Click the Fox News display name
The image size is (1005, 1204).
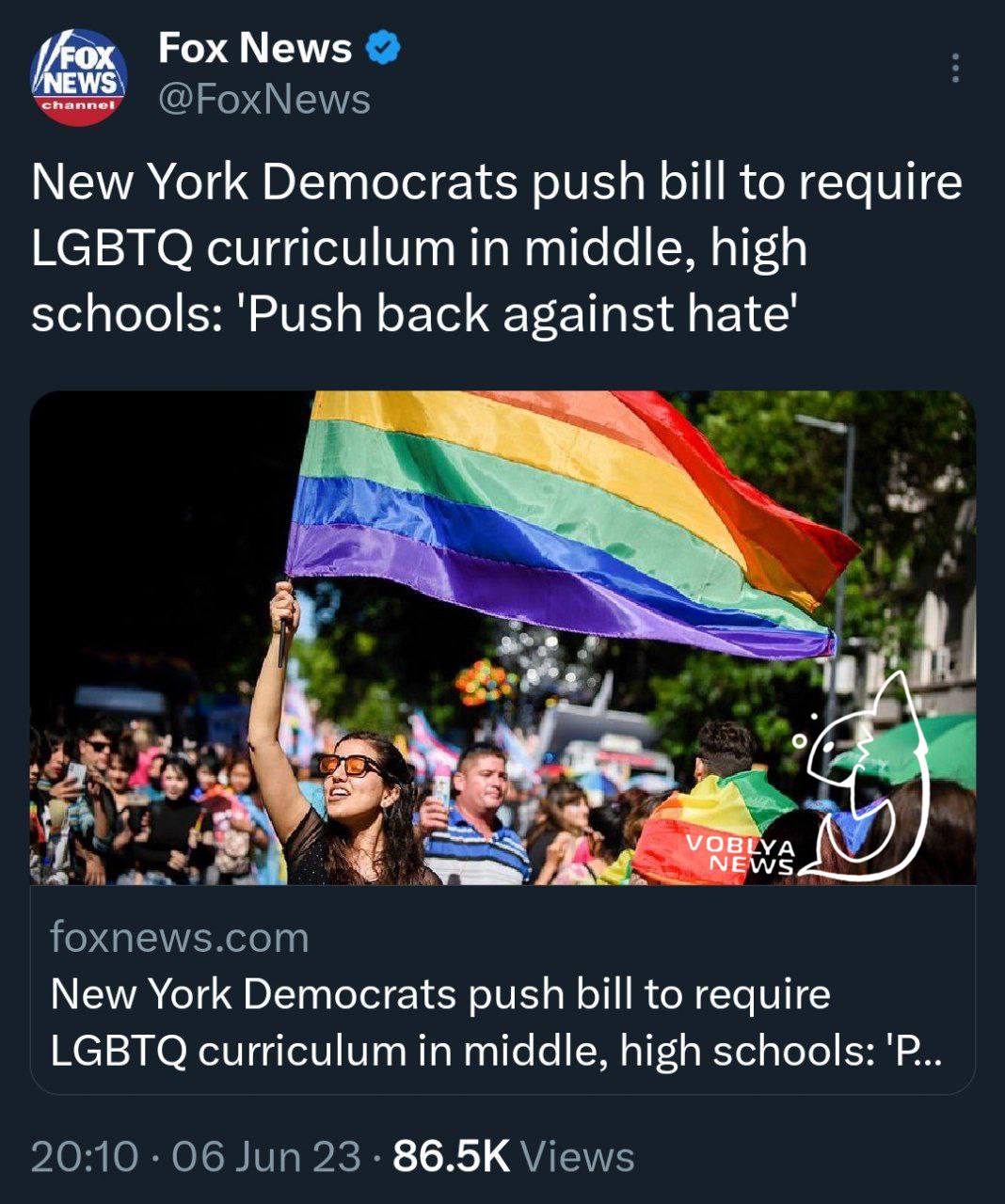(x=255, y=48)
